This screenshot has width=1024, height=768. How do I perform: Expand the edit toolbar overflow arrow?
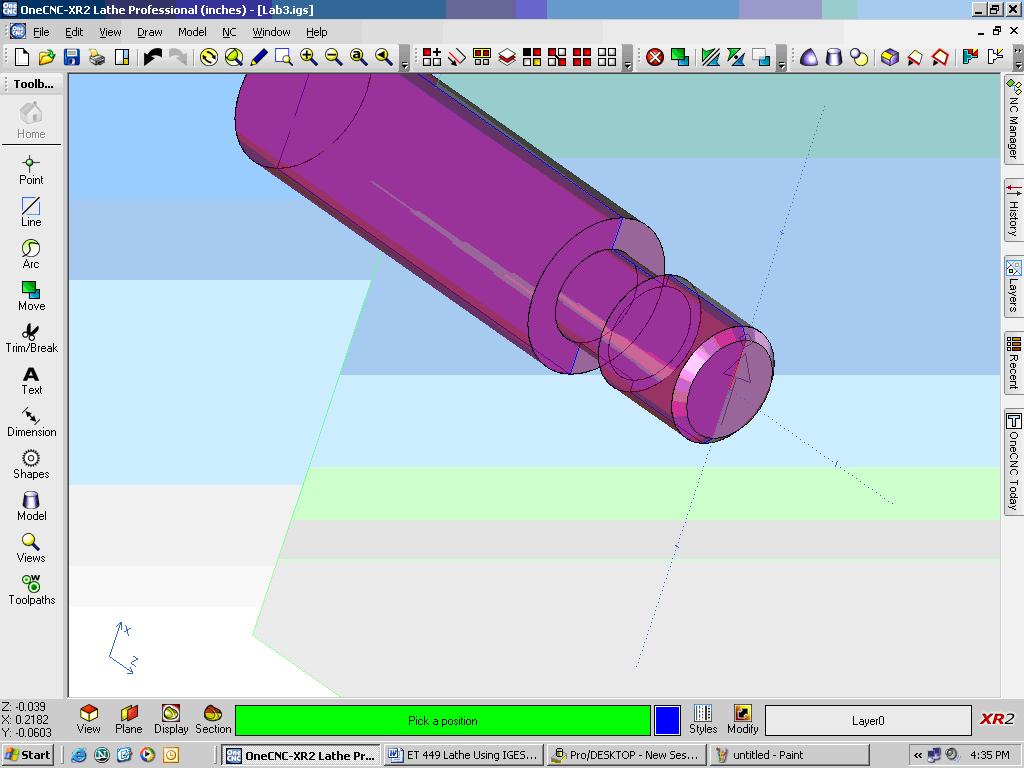tap(781, 65)
